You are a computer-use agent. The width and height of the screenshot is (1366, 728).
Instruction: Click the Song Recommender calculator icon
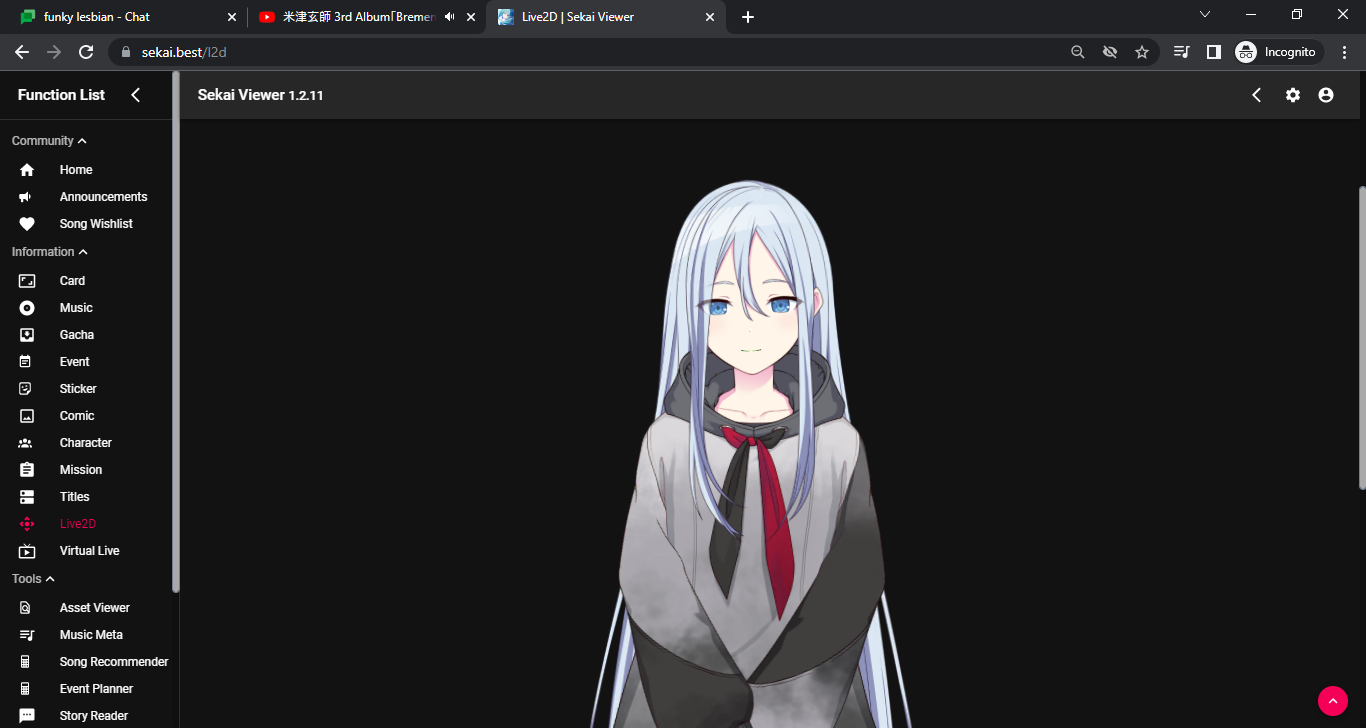pyautogui.click(x=27, y=662)
